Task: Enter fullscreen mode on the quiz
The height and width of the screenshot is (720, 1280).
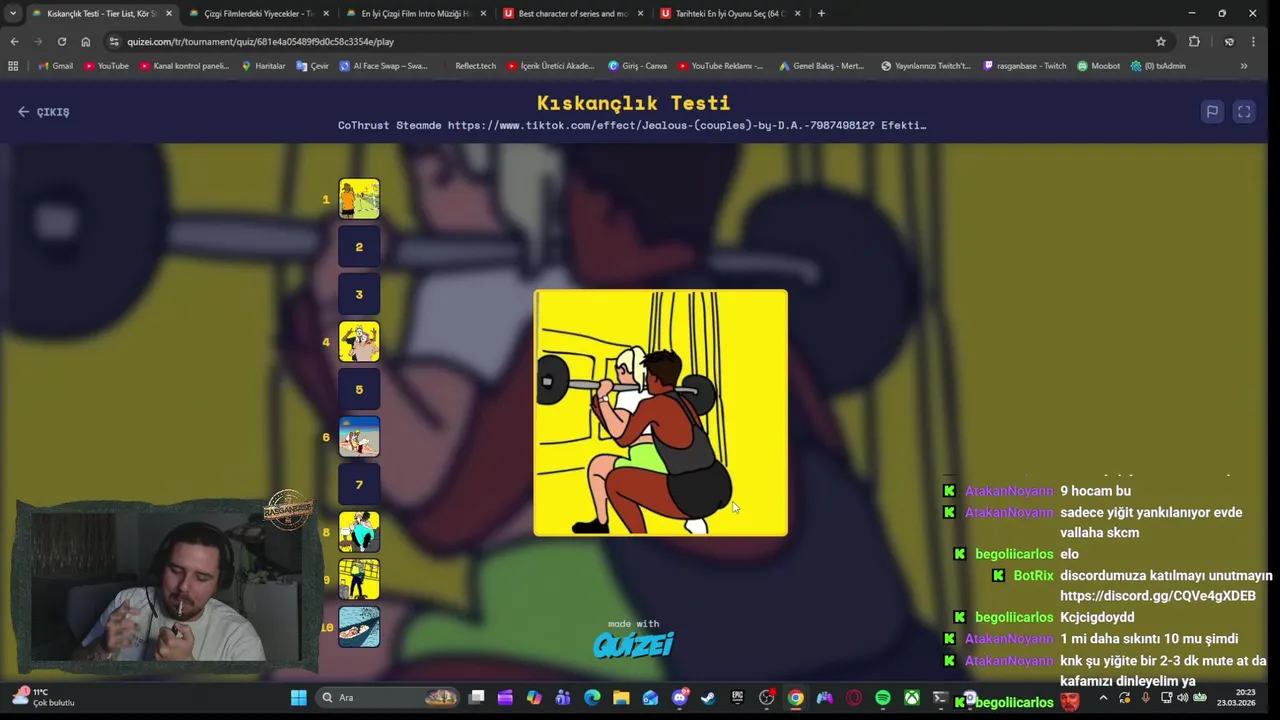Action: coord(1244,112)
